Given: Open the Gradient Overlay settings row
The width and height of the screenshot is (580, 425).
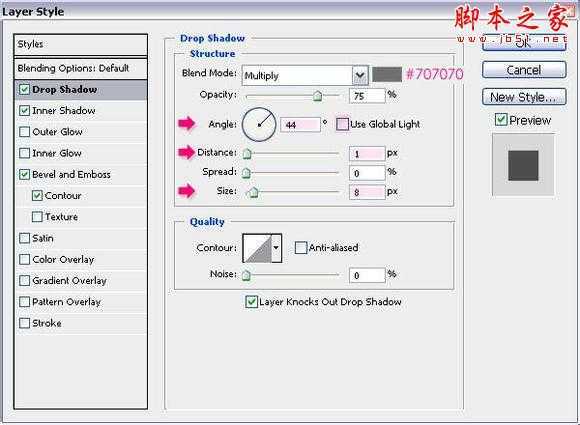Looking at the screenshot, I should (81, 281).
